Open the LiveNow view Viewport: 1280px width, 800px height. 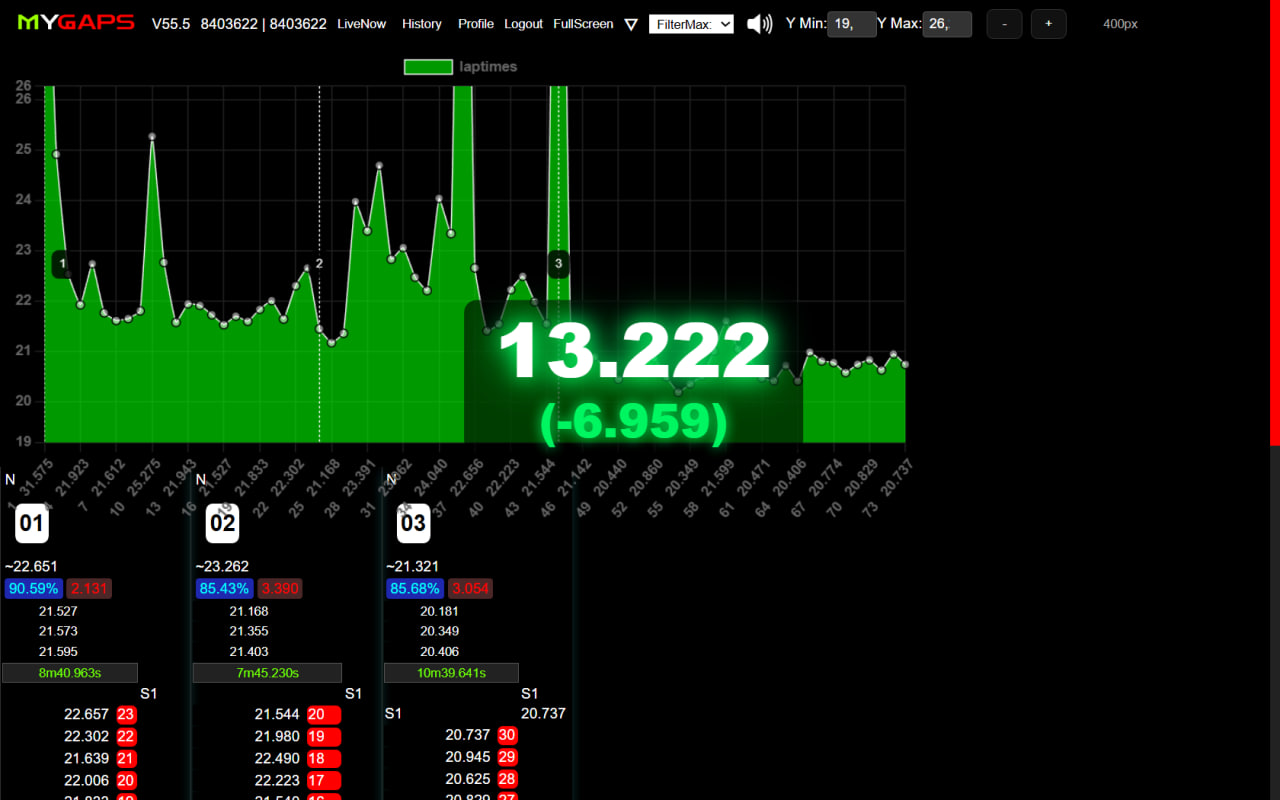click(361, 24)
